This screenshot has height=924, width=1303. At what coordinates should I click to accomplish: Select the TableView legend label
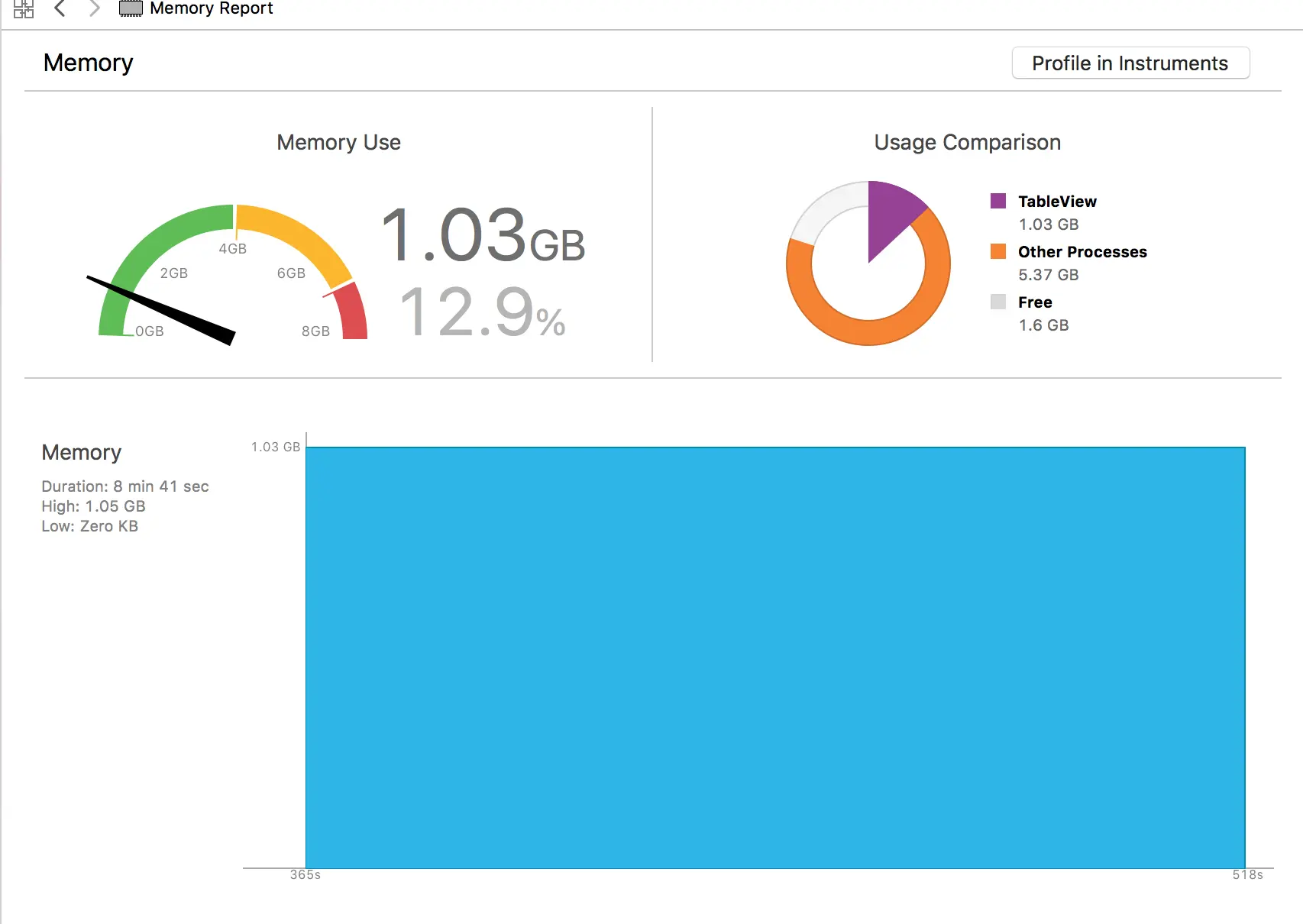coord(1057,202)
